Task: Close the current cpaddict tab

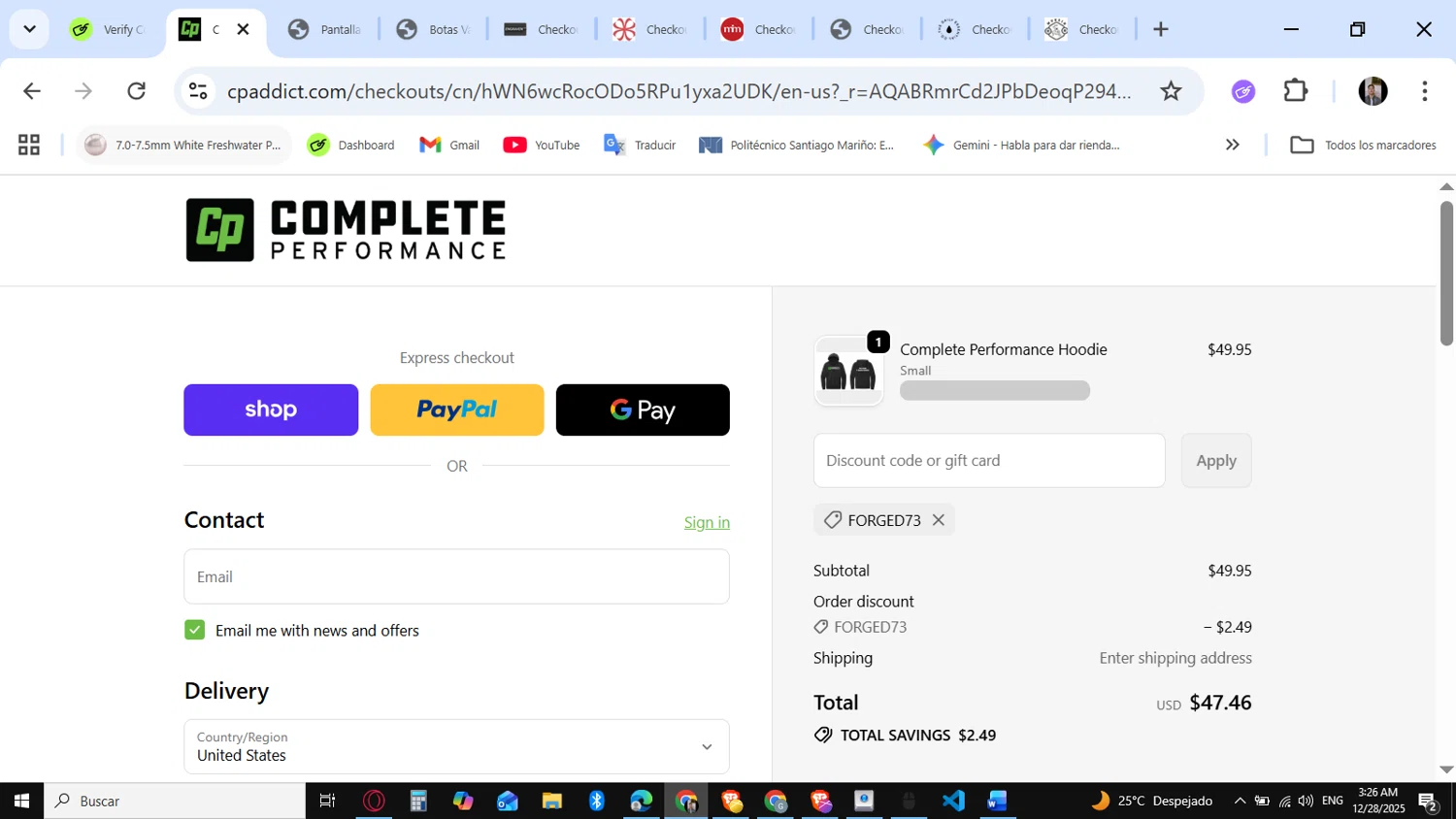Action: [244, 29]
